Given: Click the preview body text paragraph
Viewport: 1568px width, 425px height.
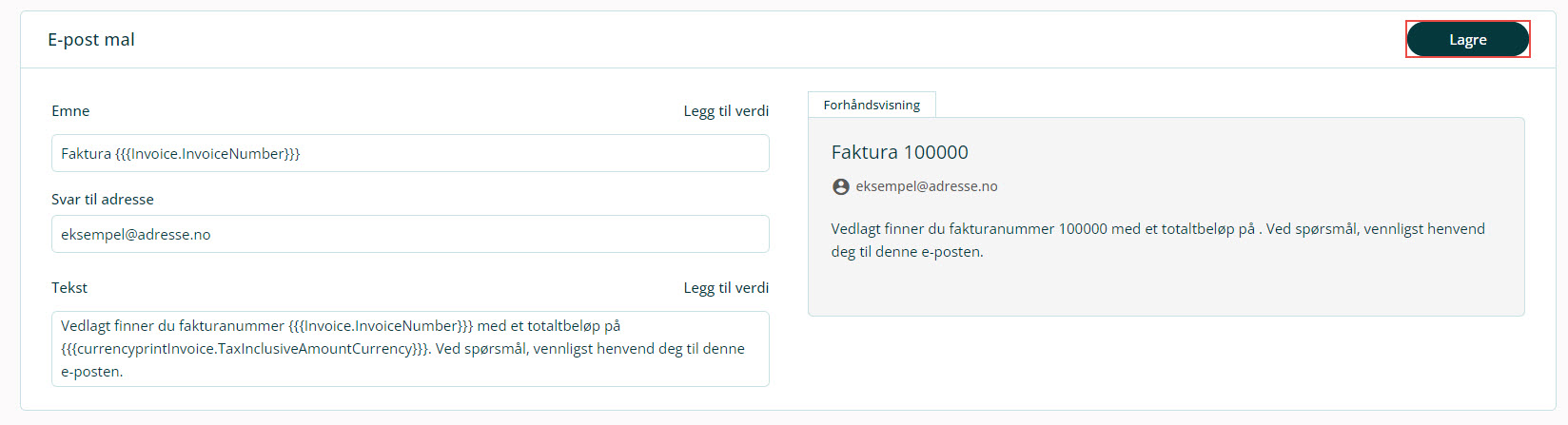Looking at the screenshot, I should pos(1157,240).
